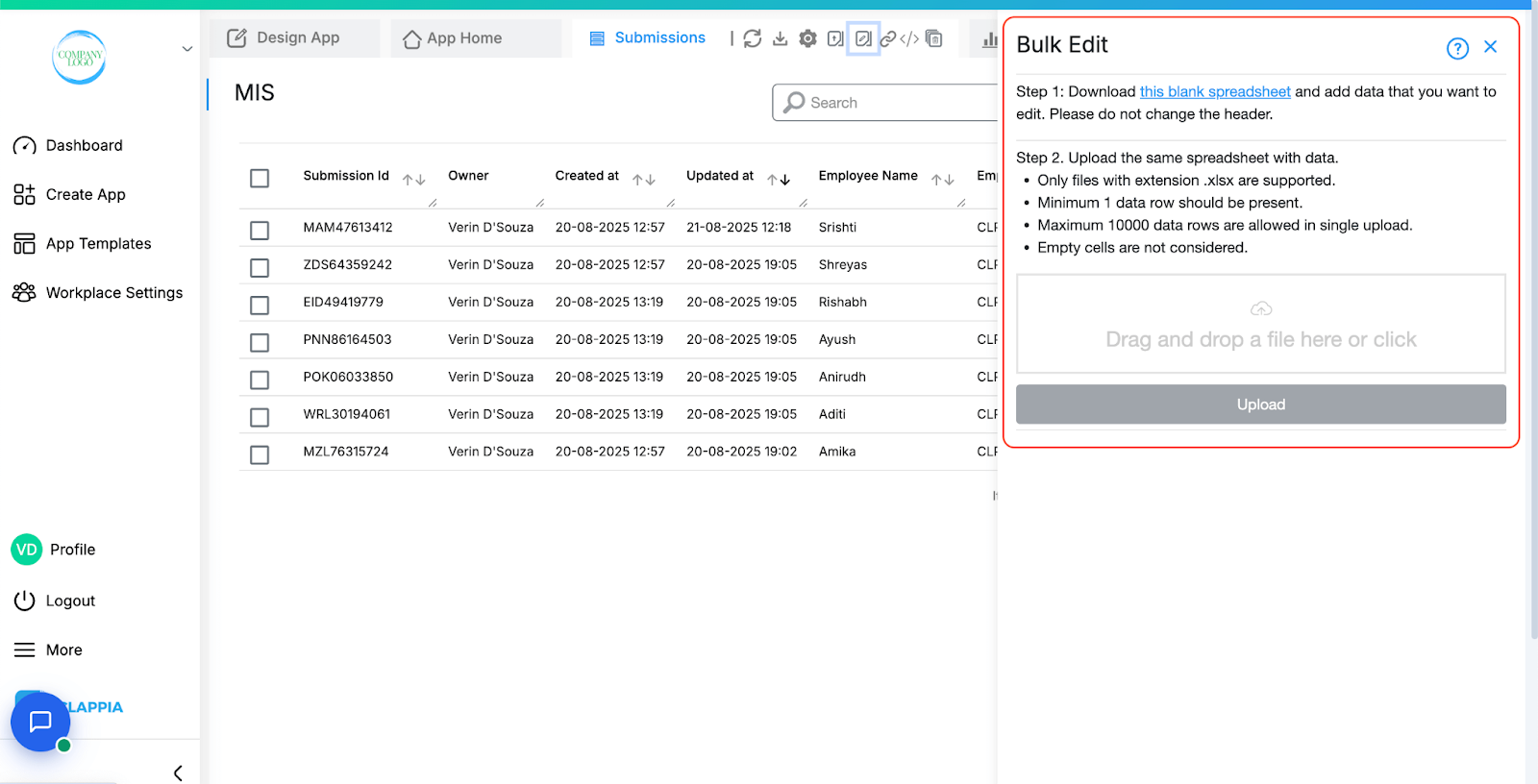The height and width of the screenshot is (784, 1538).
Task: Check the row for POK06033850
Action: [x=260, y=380]
